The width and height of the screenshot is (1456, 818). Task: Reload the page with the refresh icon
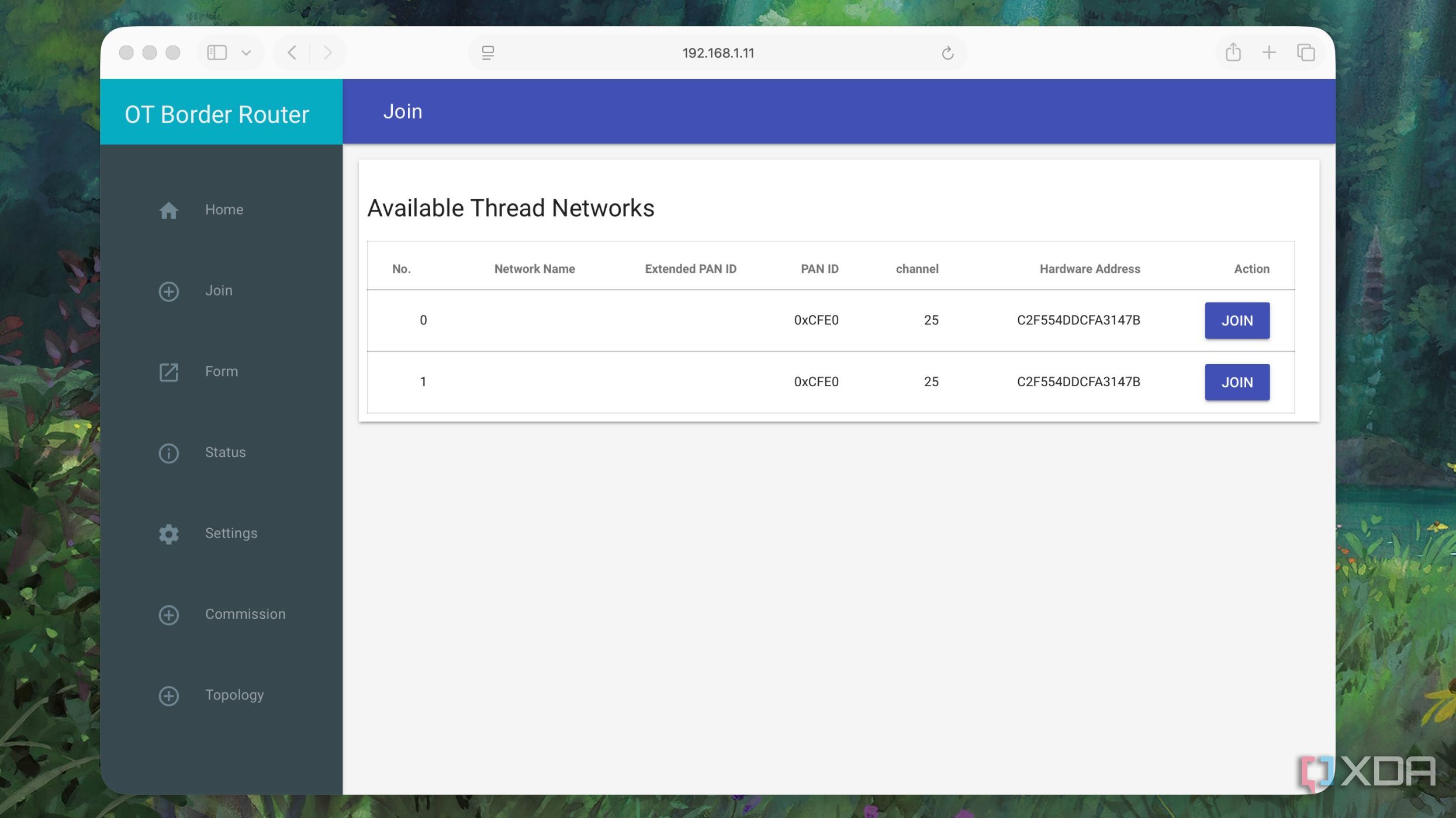point(947,53)
